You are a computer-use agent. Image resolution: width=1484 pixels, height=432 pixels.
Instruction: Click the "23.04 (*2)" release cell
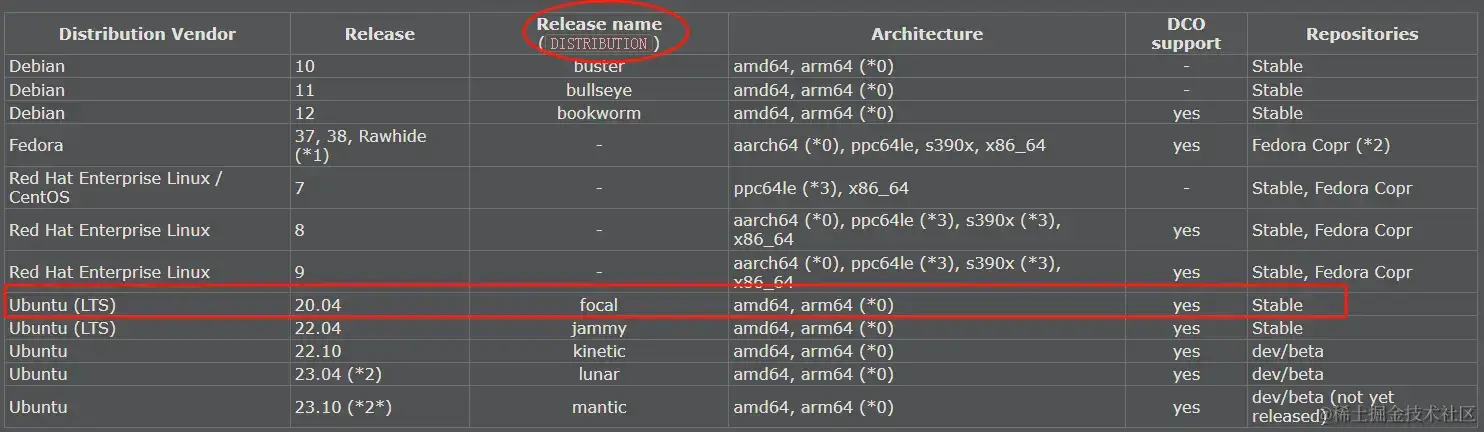[x=380, y=374]
